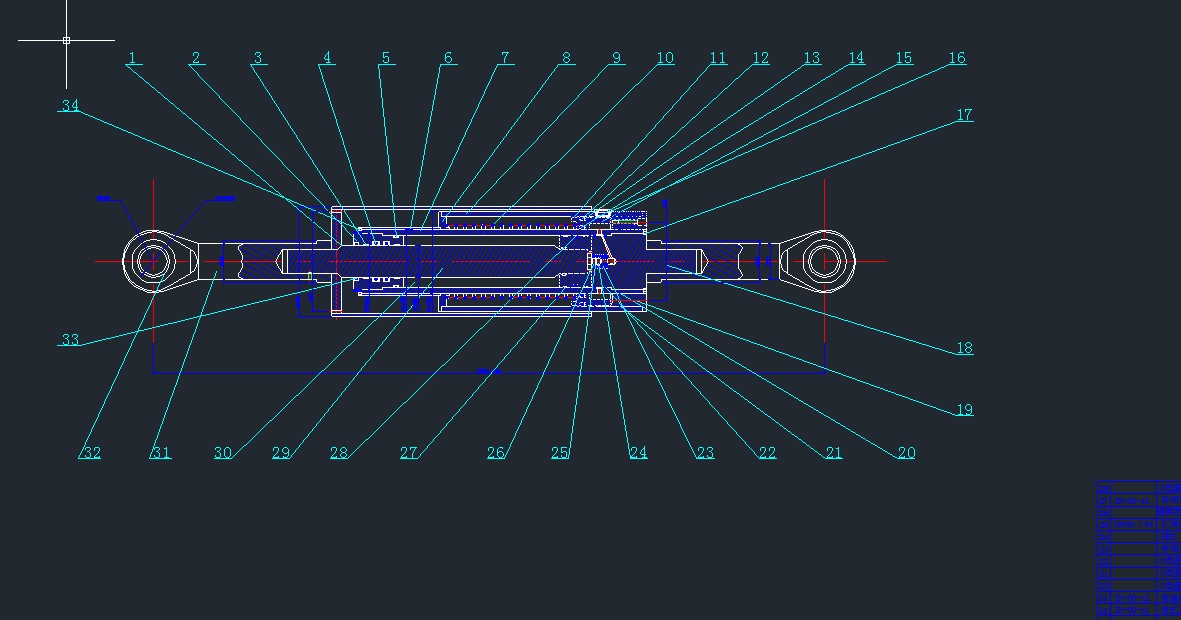The width and height of the screenshot is (1181, 620).
Task: Select part balloon number 18
Action: click(965, 348)
